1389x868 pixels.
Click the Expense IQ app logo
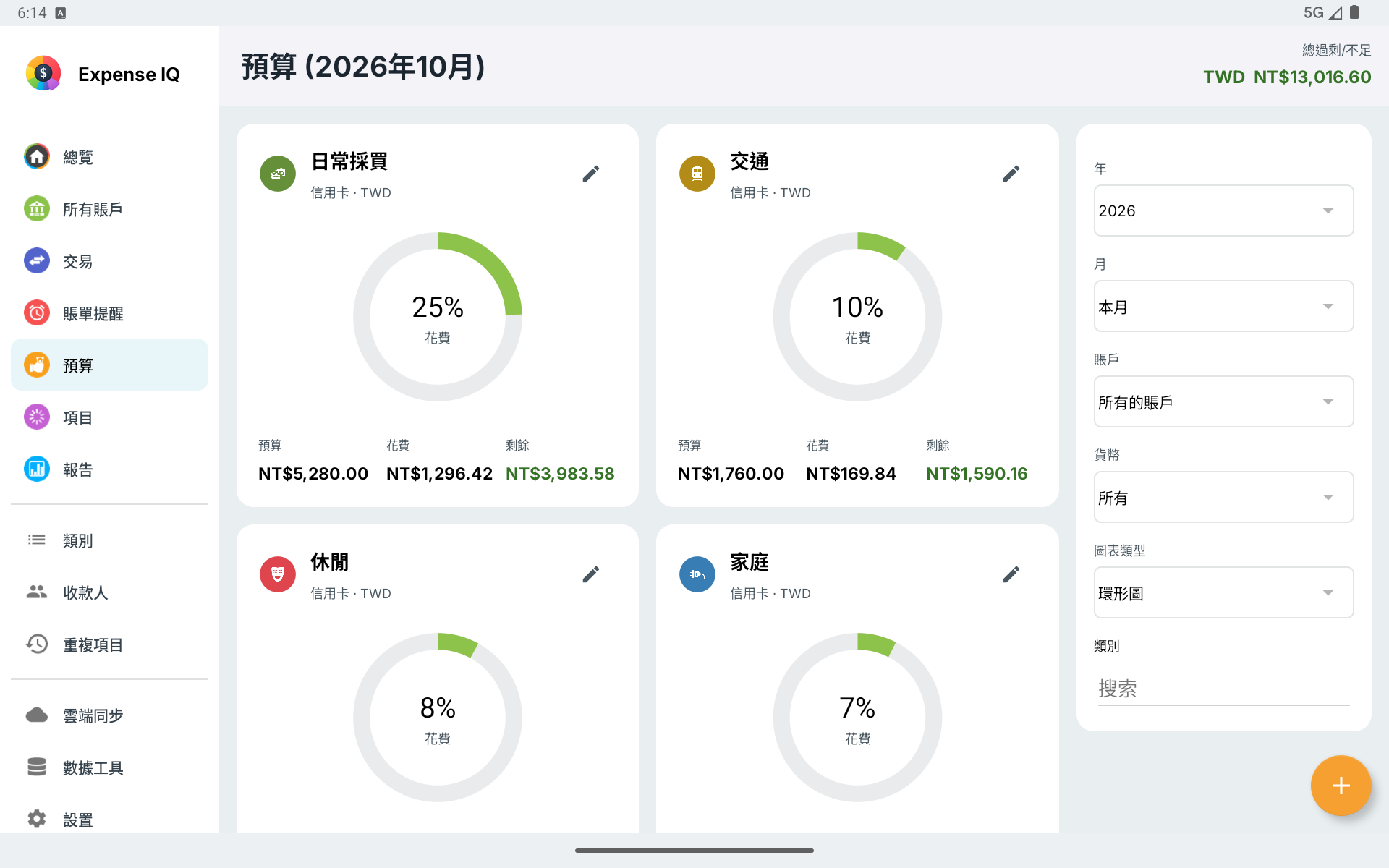coord(43,73)
